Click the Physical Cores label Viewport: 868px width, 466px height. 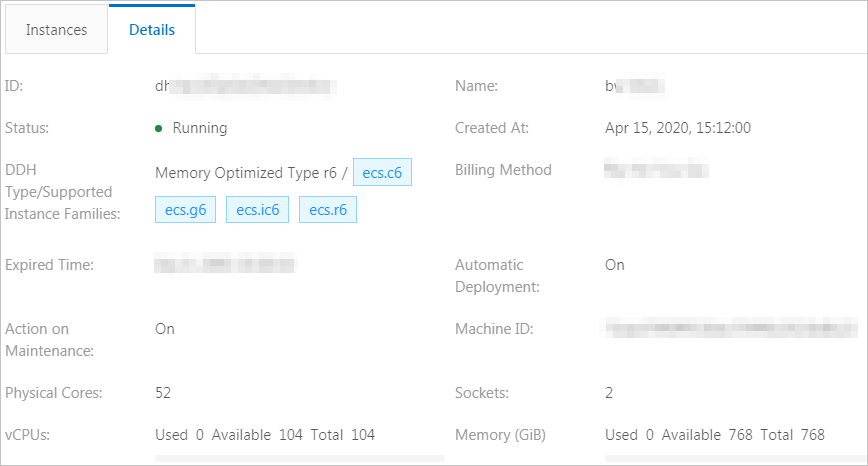pyautogui.click(x=54, y=392)
